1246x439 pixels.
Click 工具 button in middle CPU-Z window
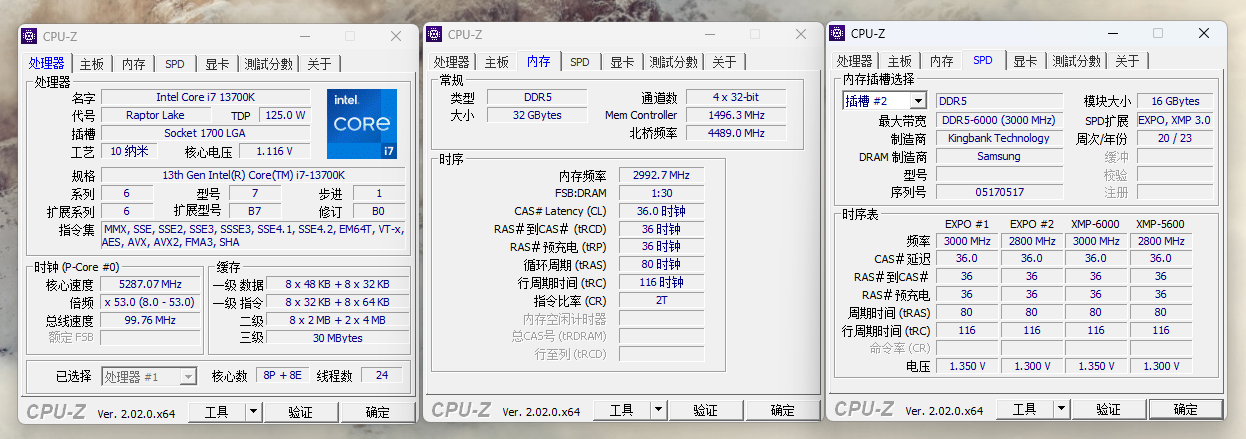tap(621, 410)
